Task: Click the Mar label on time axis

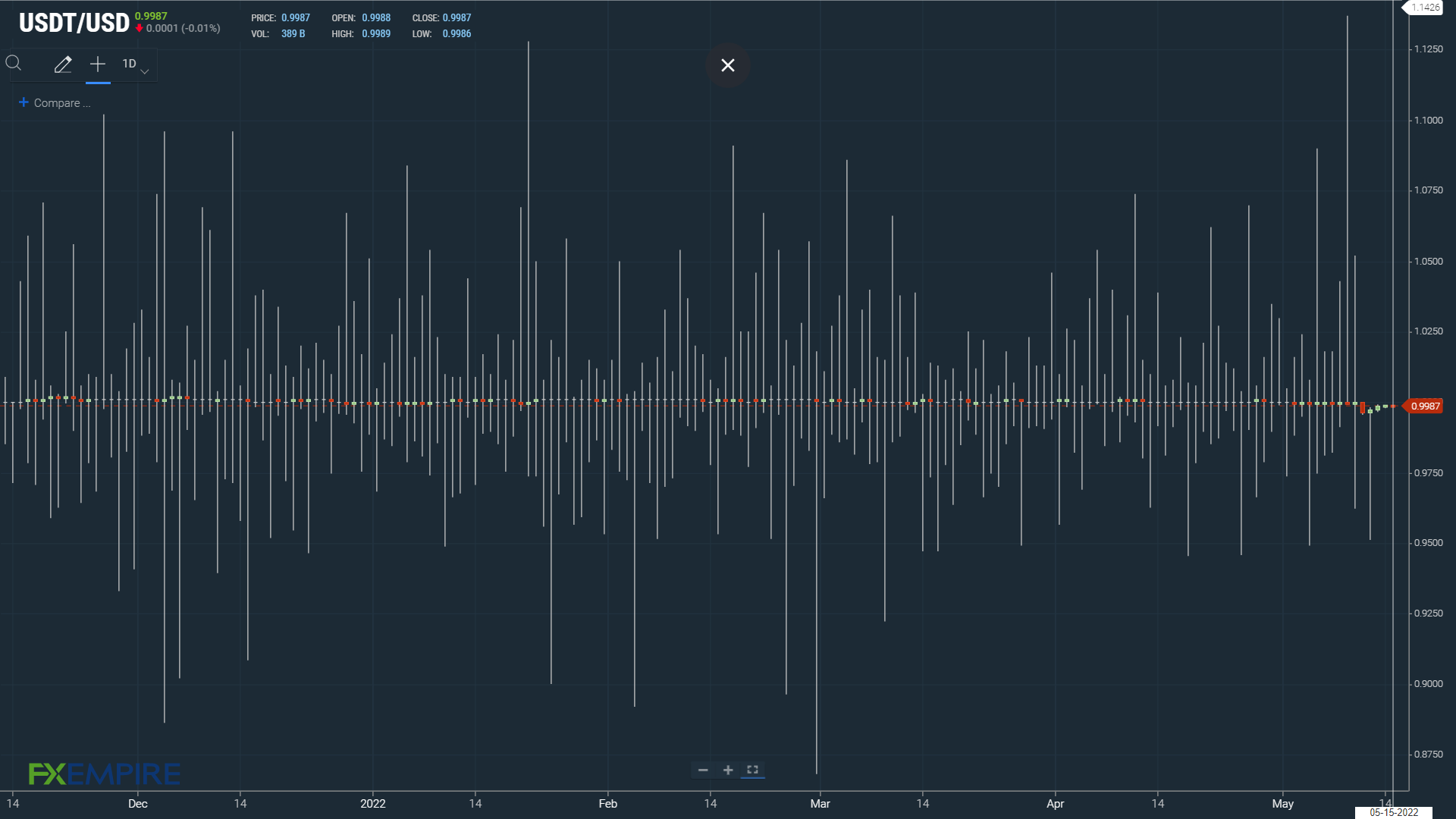Action: coord(820,804)
